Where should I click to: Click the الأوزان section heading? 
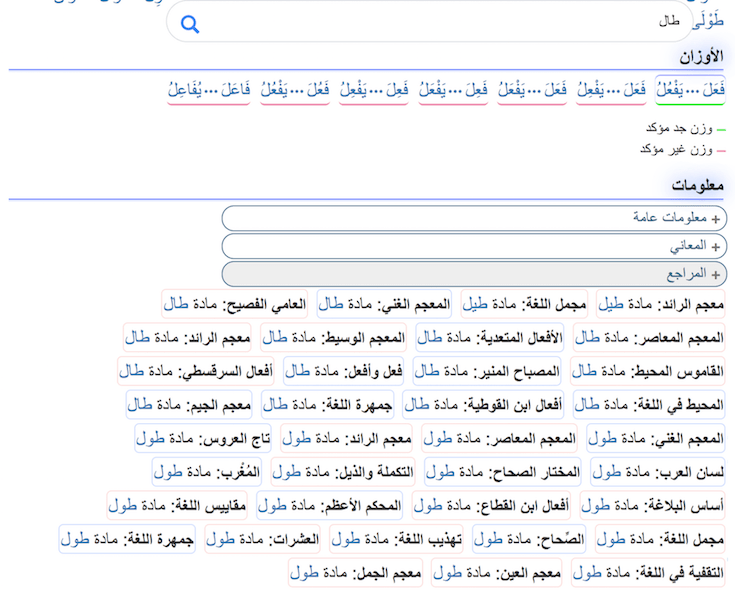click(x=702, y=57)
